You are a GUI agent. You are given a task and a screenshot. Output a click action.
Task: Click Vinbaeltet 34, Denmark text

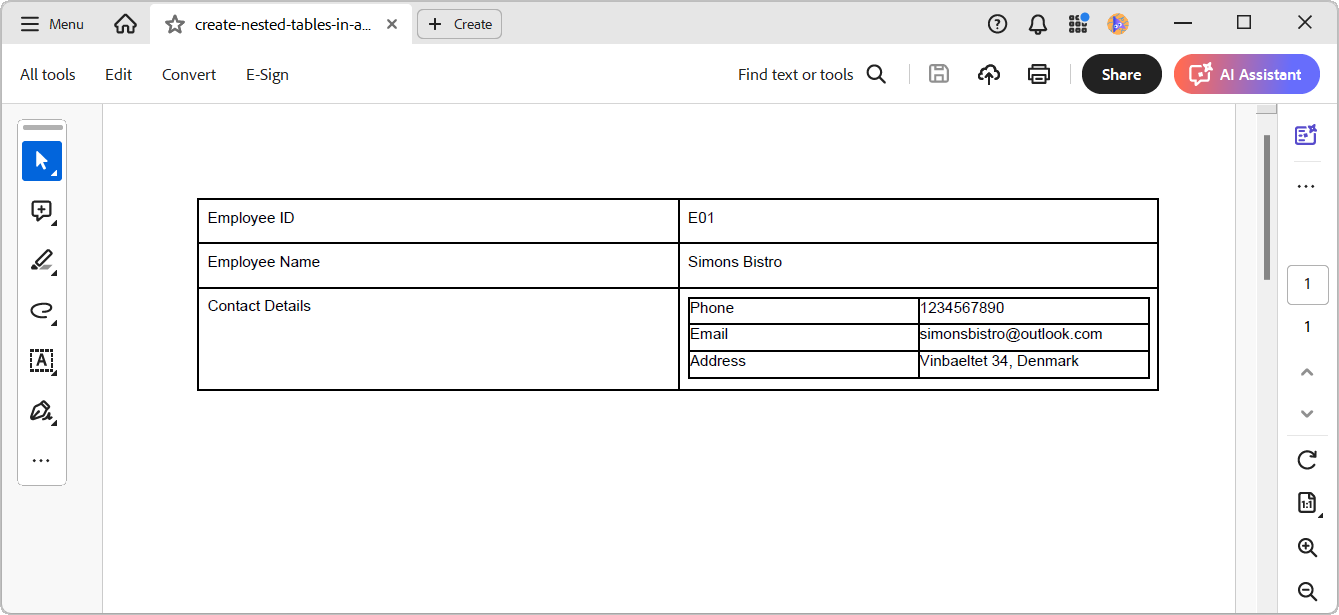point(999,361)
